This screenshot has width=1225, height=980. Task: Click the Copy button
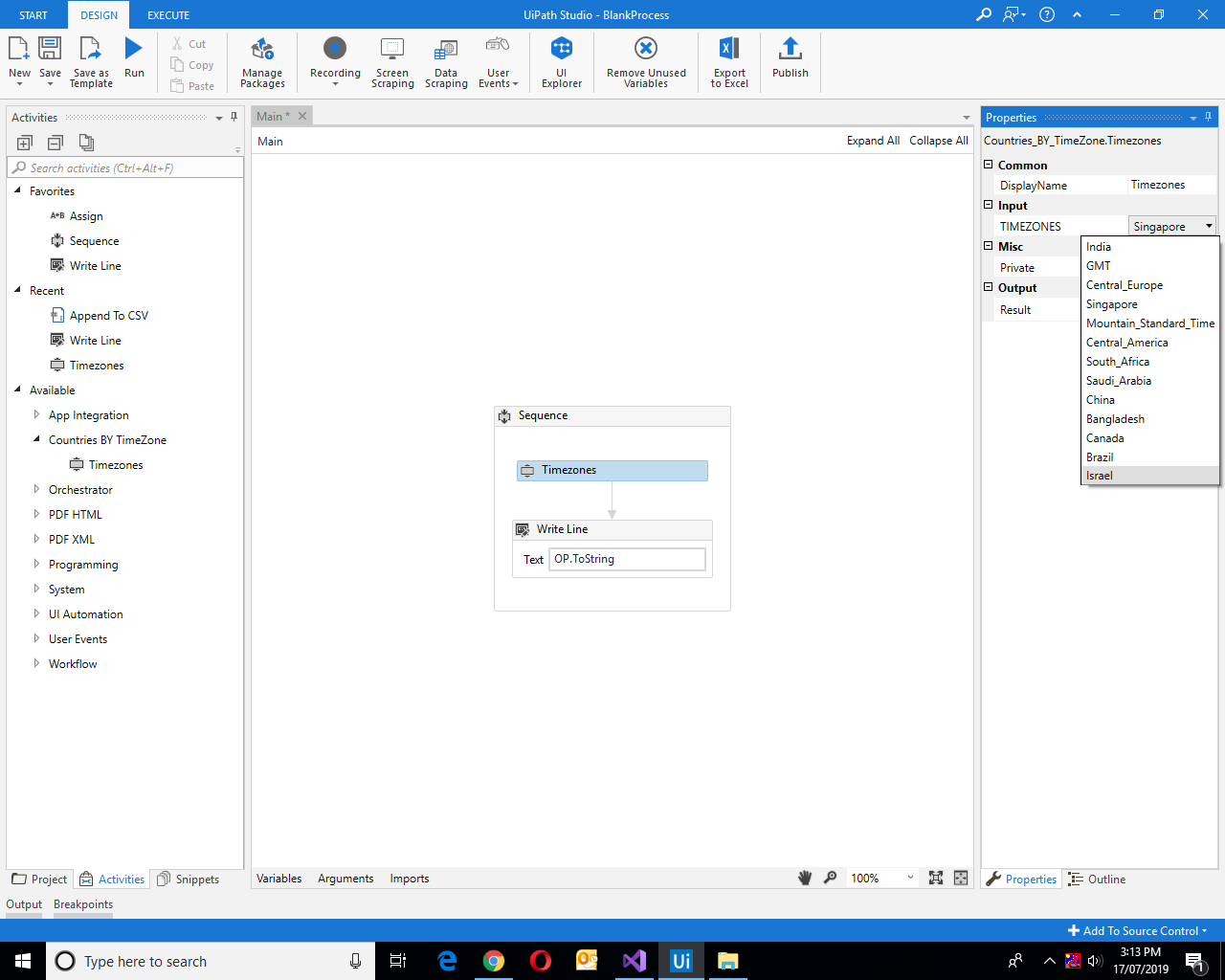click(x=192, y=65)
